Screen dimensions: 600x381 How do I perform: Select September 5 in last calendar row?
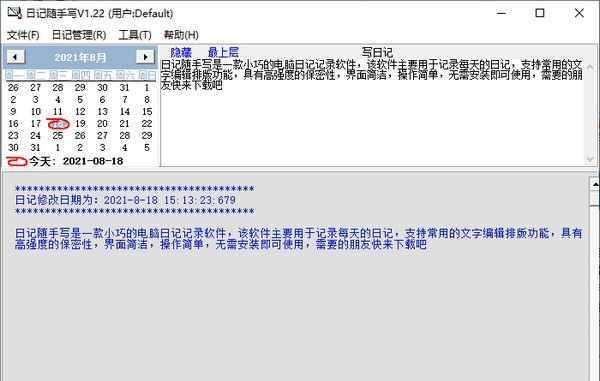(x=147, y=148)
